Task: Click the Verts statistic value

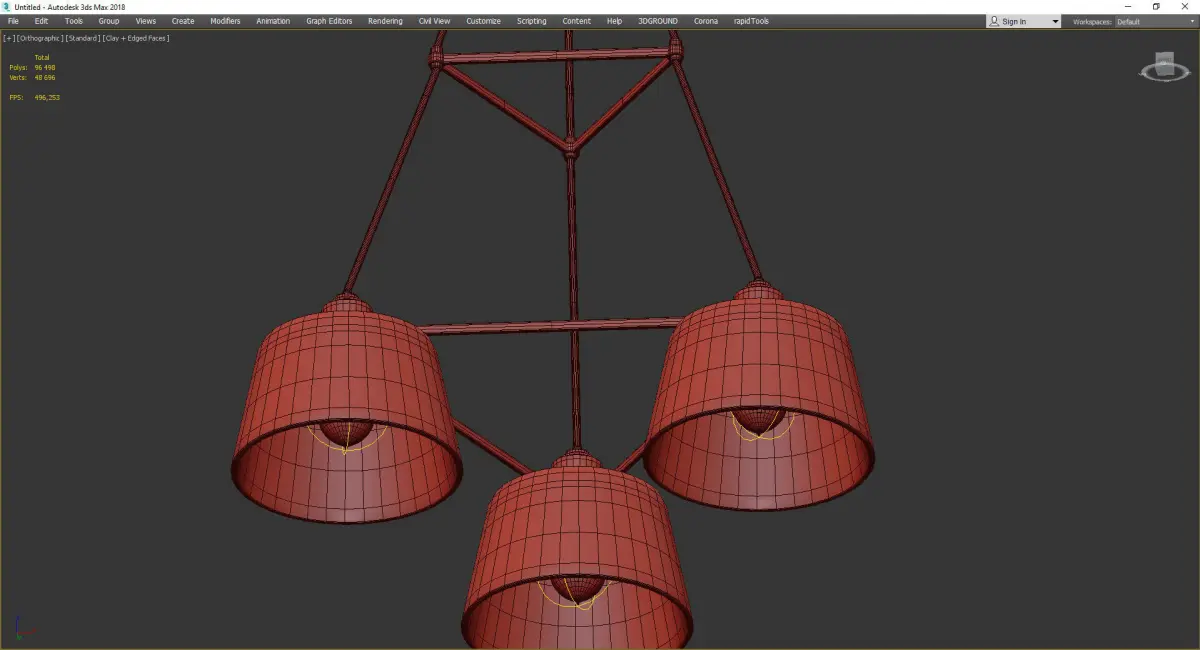Action: point(45,77)
